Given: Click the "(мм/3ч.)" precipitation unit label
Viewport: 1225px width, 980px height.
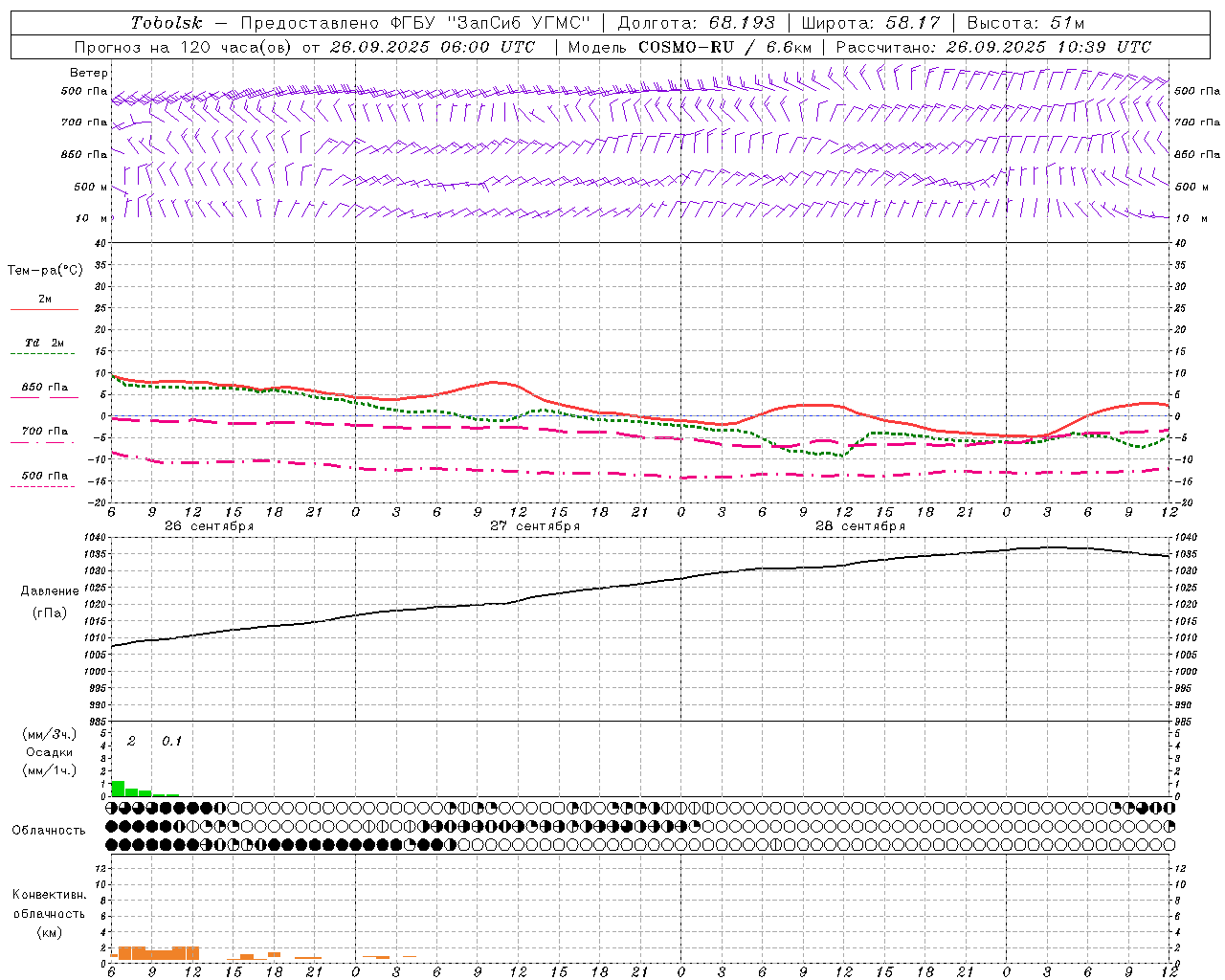Looking at the screenshot, I should click(x=50, y=734).
